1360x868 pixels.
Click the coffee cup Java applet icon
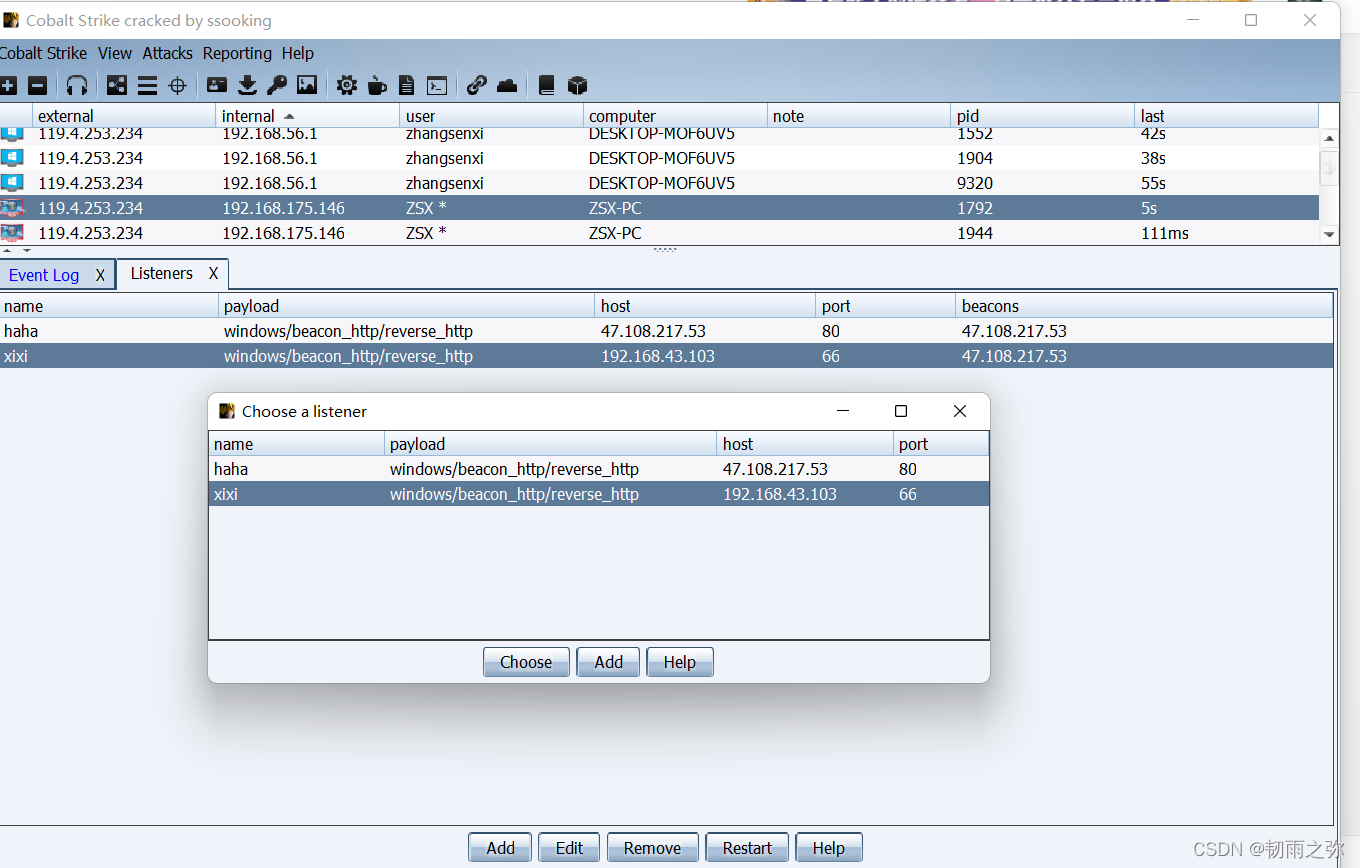point(377,86)
